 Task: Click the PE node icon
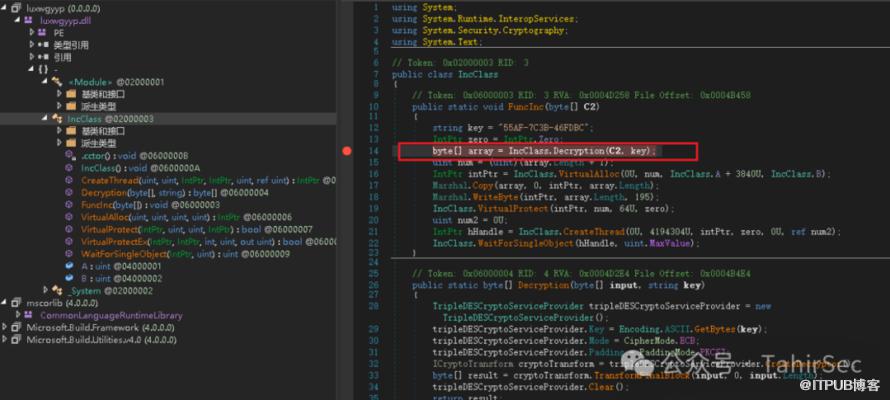click(x=41, y=32)
